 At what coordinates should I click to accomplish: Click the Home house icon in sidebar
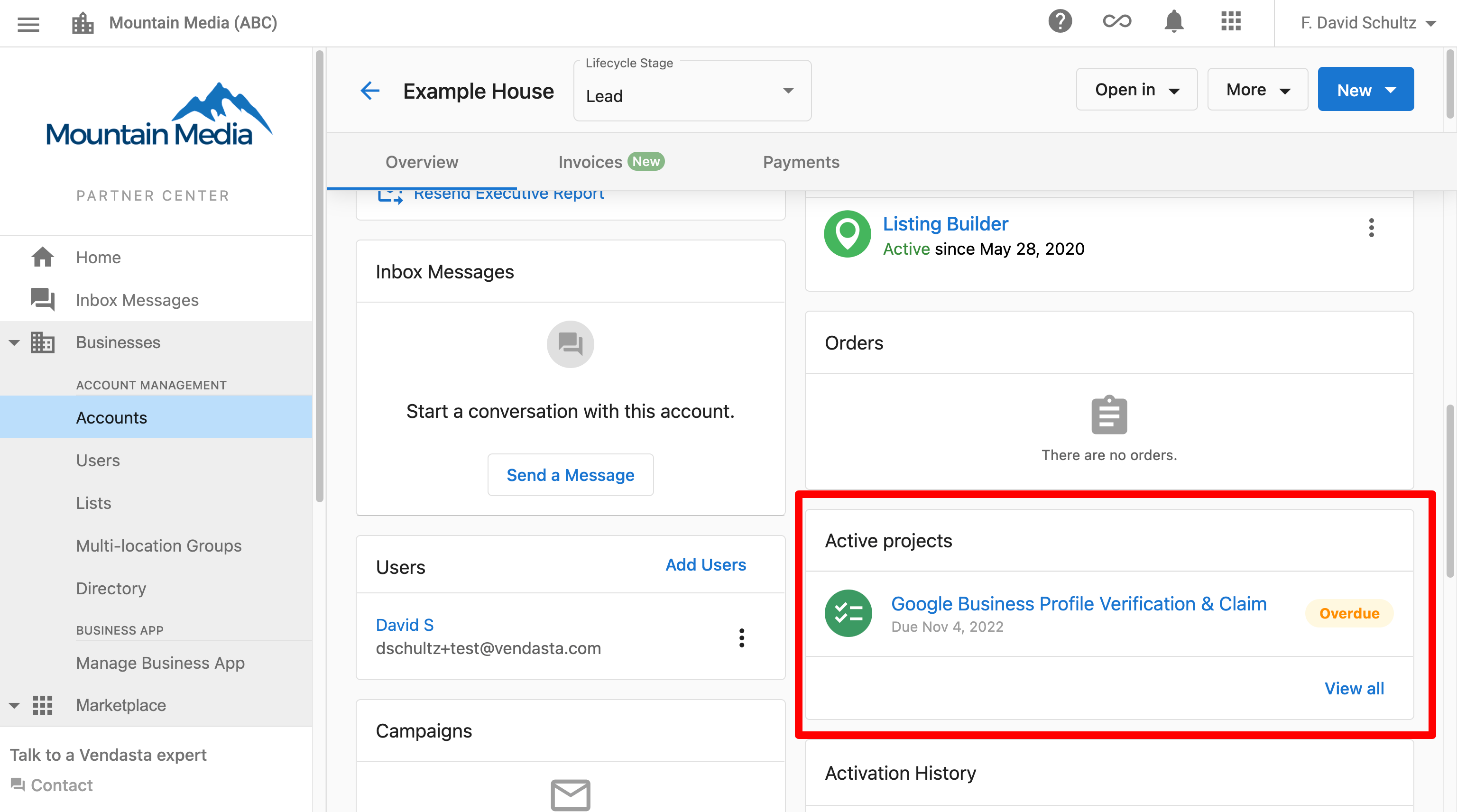click(x=42, y=257)
